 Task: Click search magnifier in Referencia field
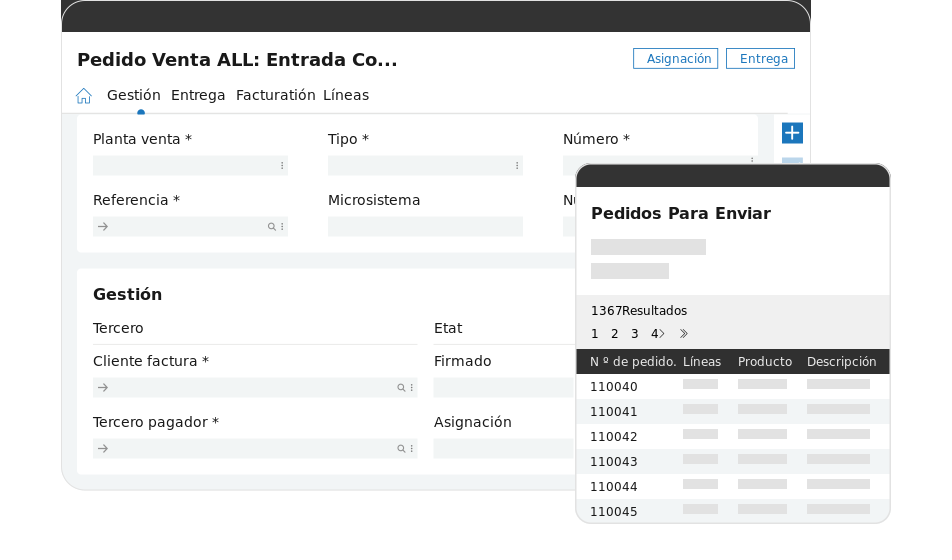point(271,227)
